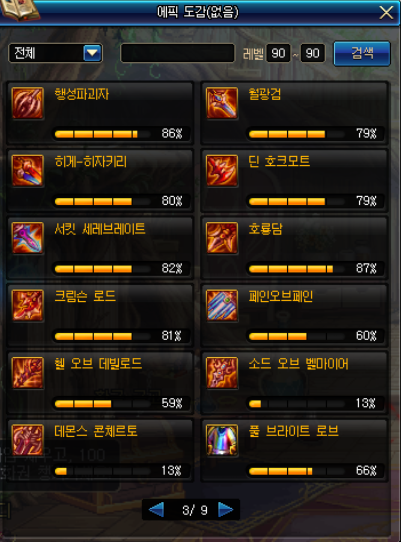Click the blue arrow on 전체 dropdown
The image size is (401, 542).
(92, 53)
